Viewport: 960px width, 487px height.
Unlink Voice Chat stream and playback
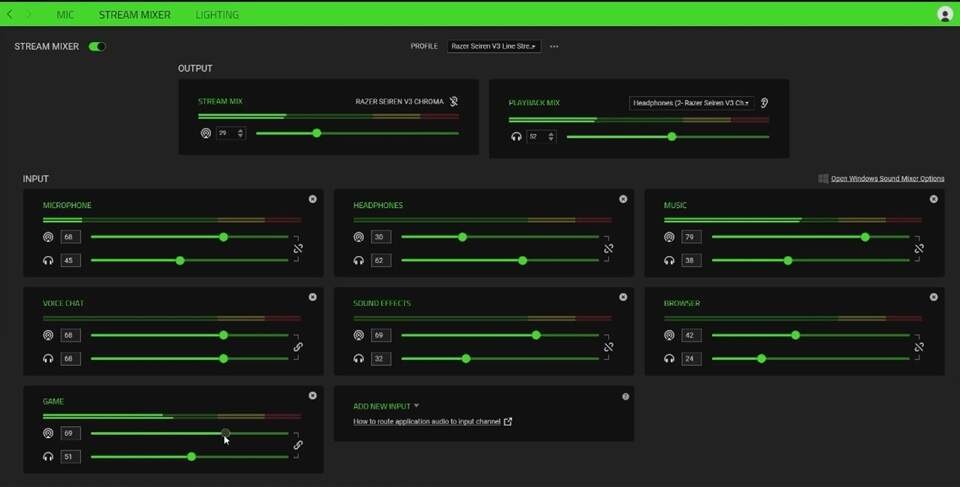click(298, 347)
